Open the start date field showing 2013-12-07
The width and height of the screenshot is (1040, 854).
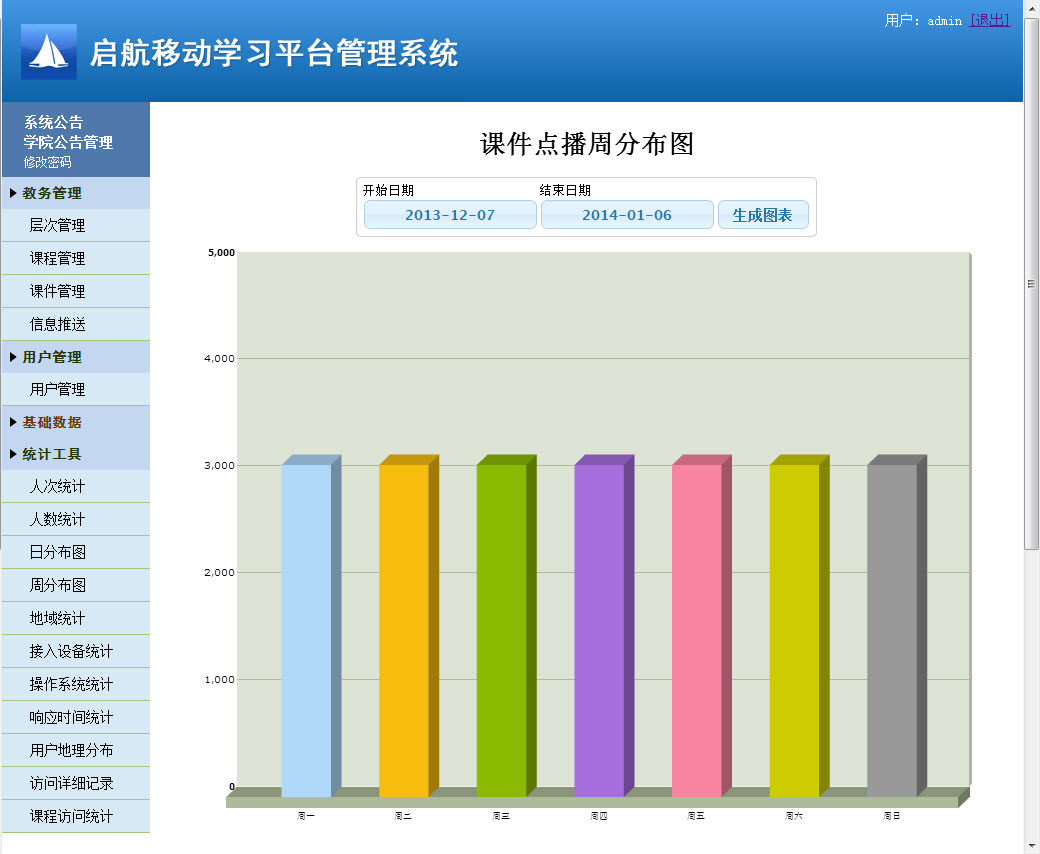pos(449,214)
